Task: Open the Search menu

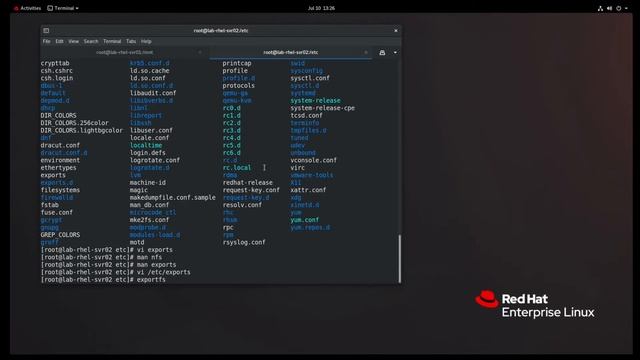Action: 91,41
